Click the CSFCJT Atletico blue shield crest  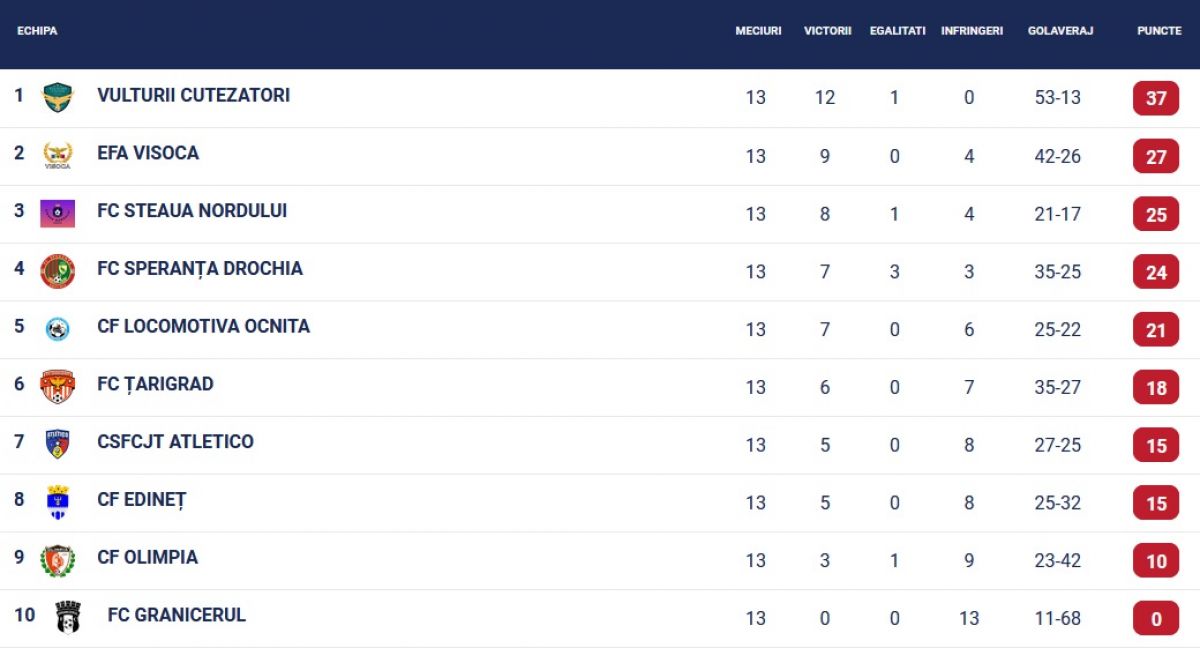[58, 444]
